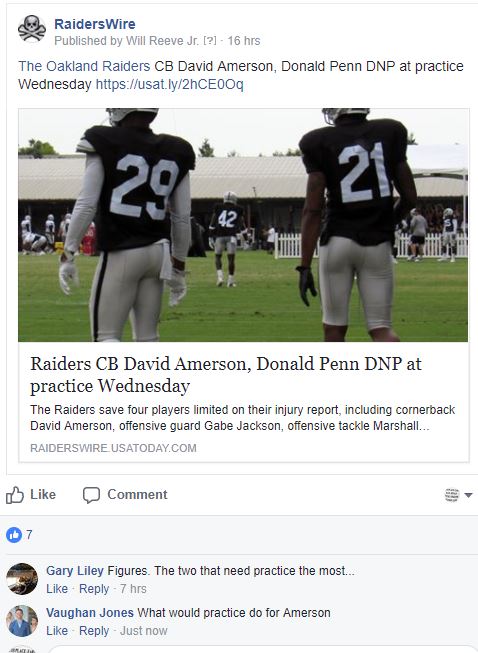The image size is (478, 653).
Task: Open Gary Liley's profile picture
Action: pos(22,579)
